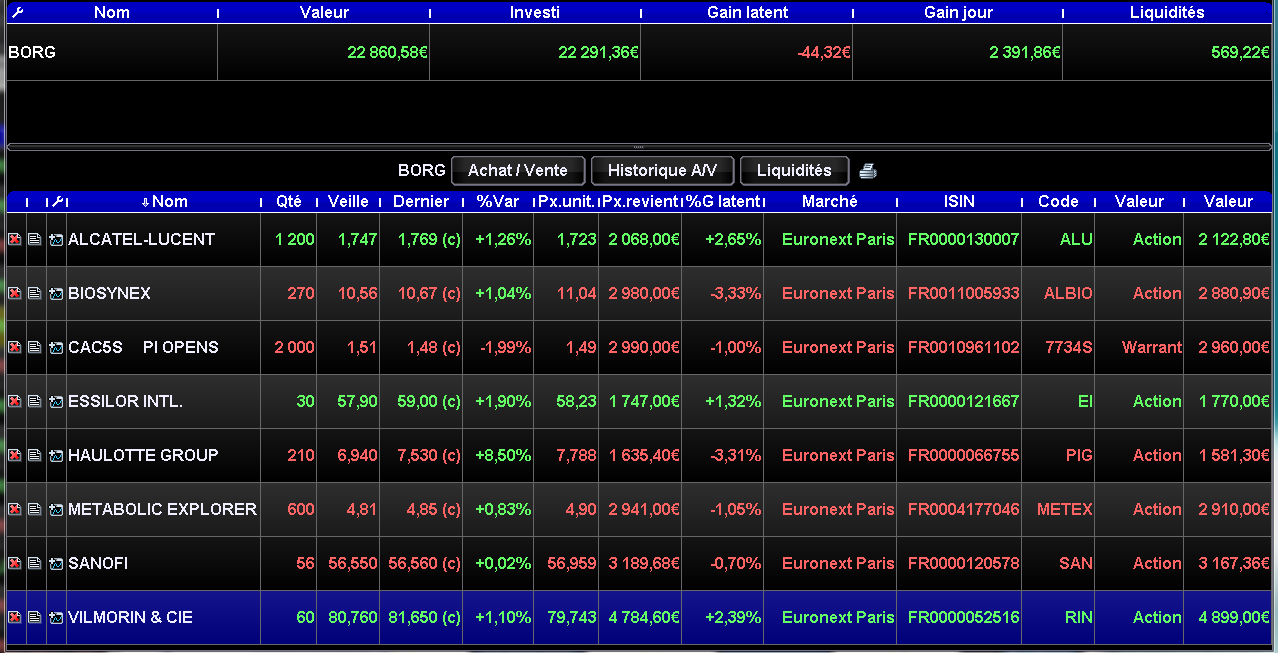Delete the SANOFI position with red X icon

coord(15,564)
